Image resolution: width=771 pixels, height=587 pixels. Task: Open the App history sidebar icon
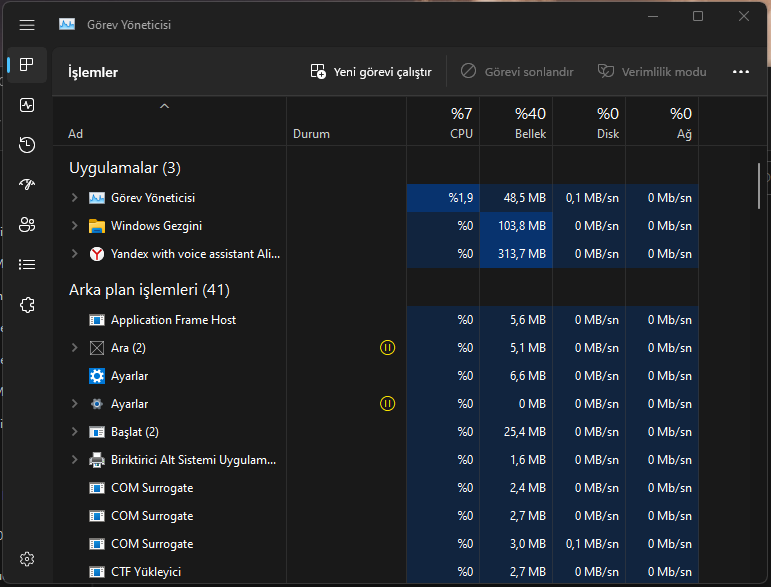coord(27,145)
